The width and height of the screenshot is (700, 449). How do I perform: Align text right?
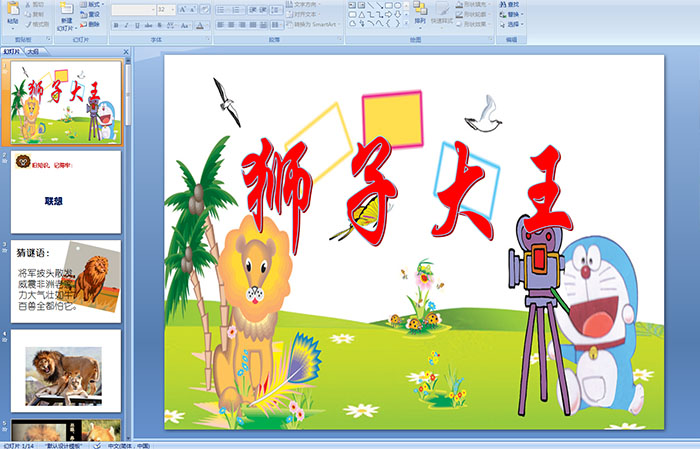pos(242,25)
